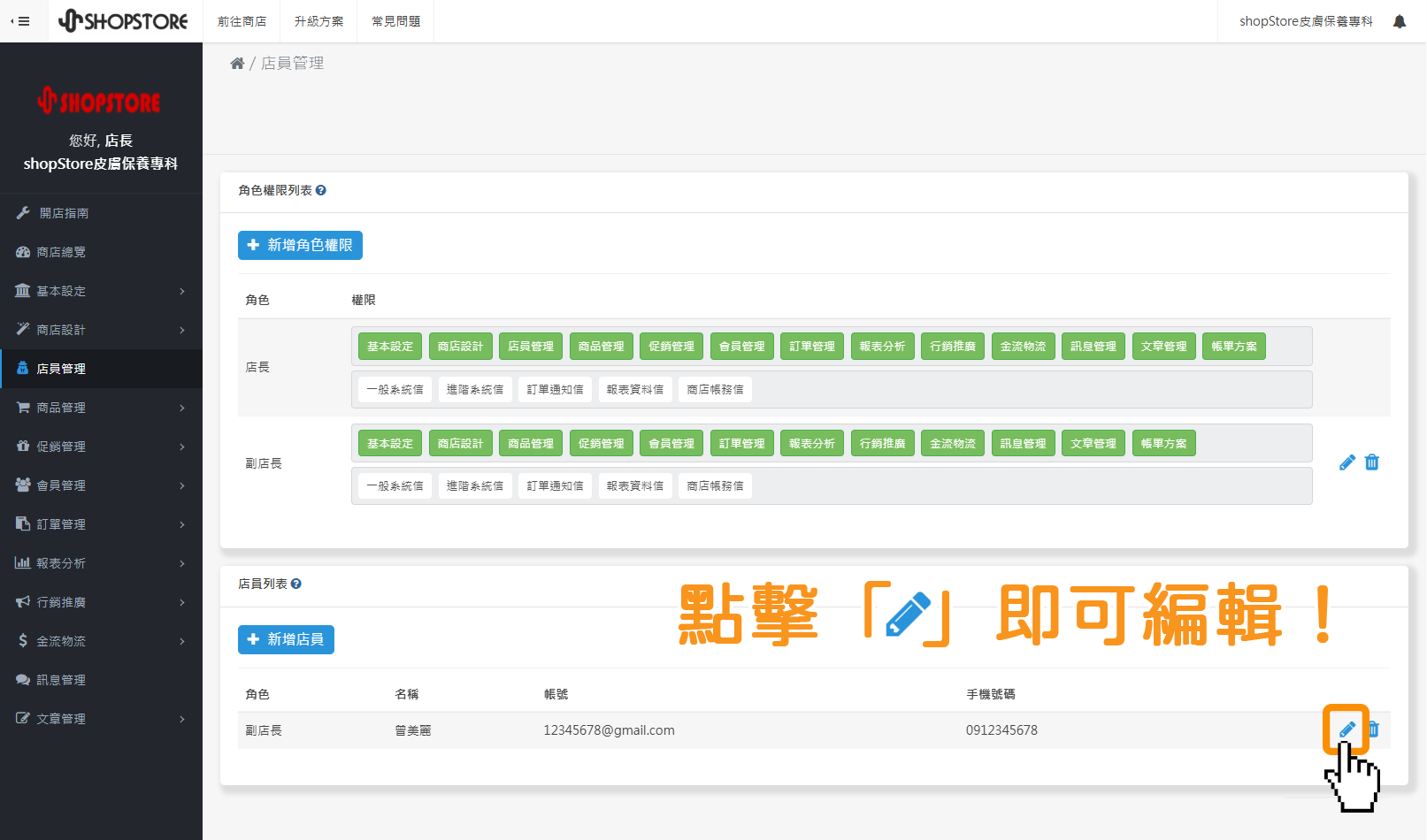Click 店長 row's 行銷推廣 permission tag
The image size is (1427, 840).
pyautogui.click(x=953, y=347)
